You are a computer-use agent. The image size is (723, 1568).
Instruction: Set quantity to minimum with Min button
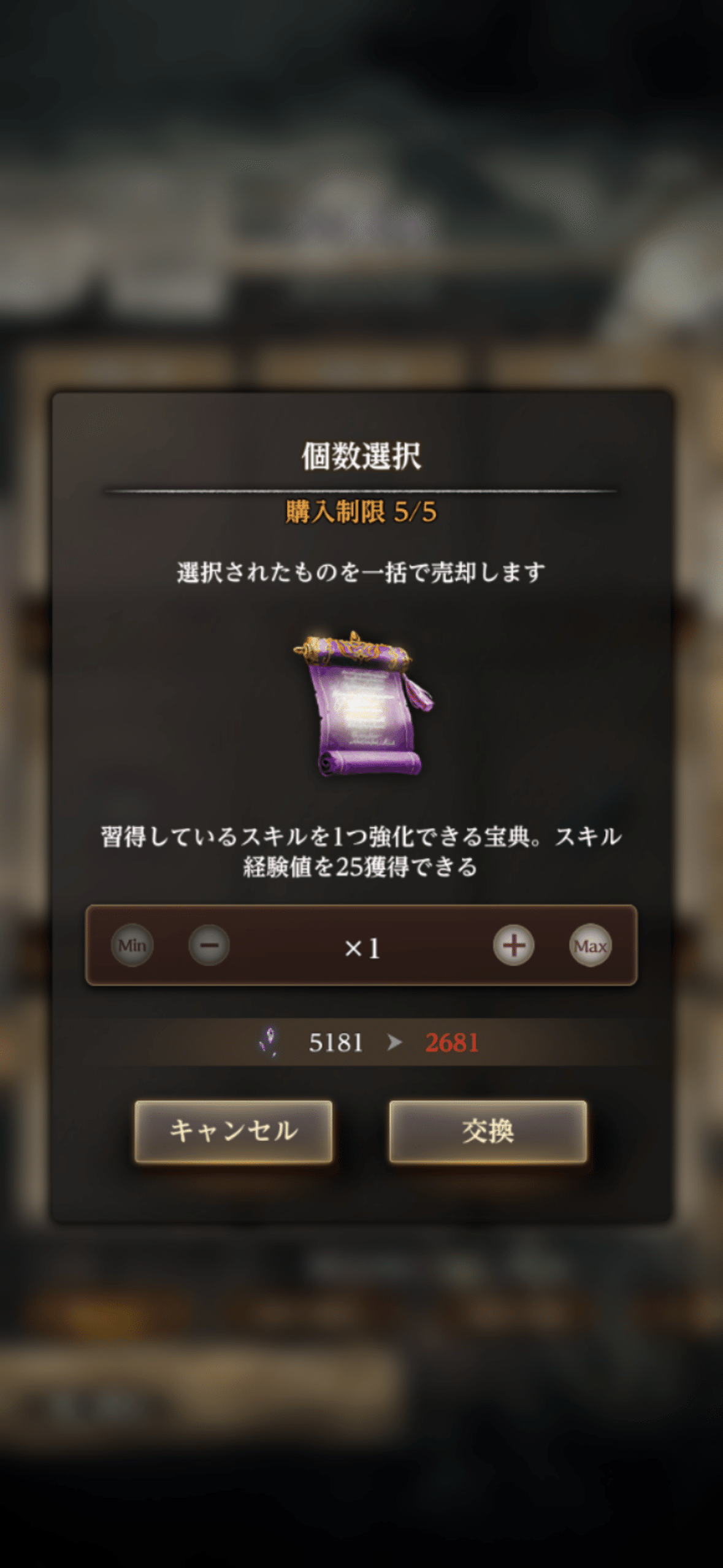tap(132, 945)
